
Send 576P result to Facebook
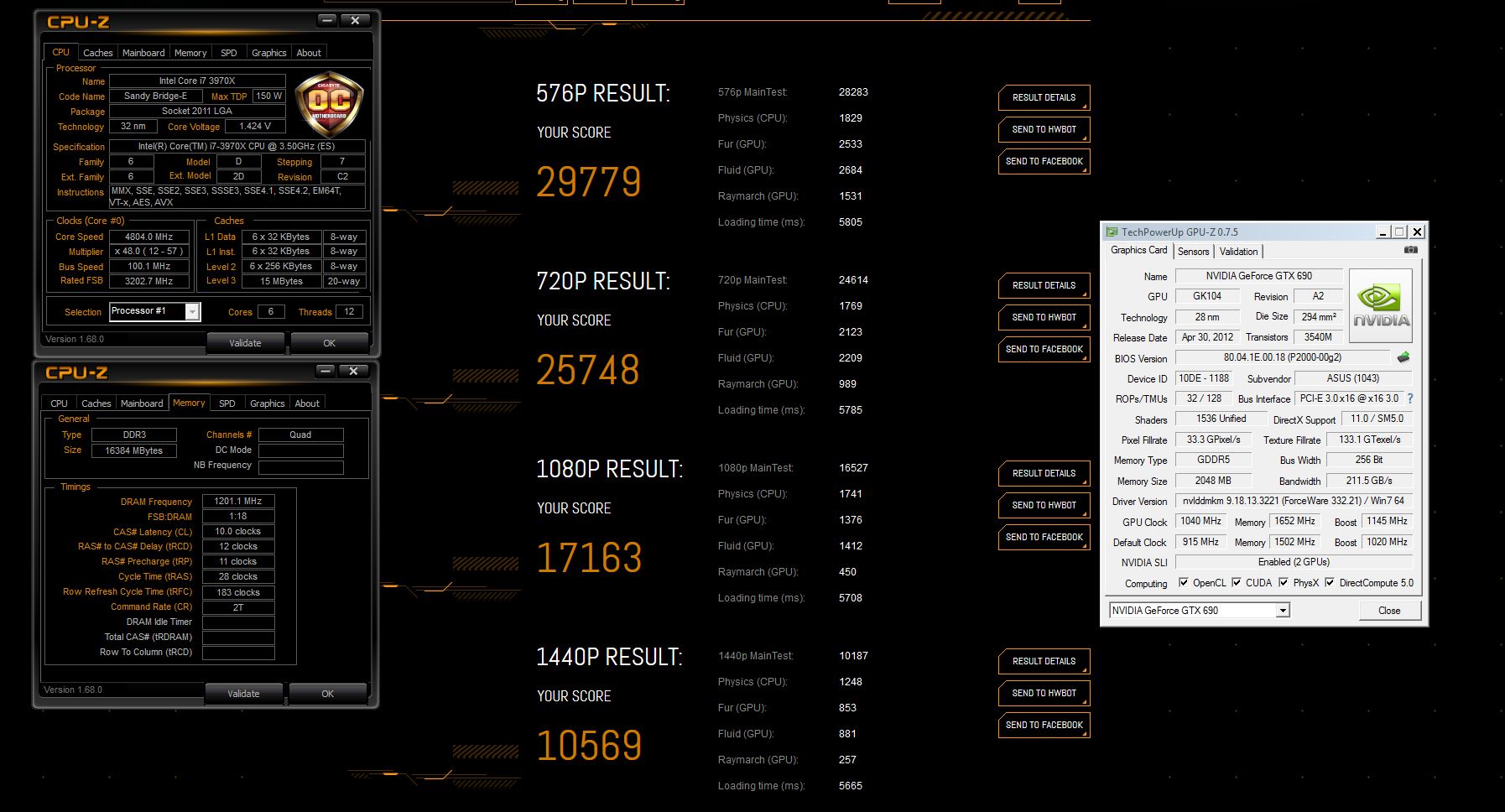[1044, 161]
